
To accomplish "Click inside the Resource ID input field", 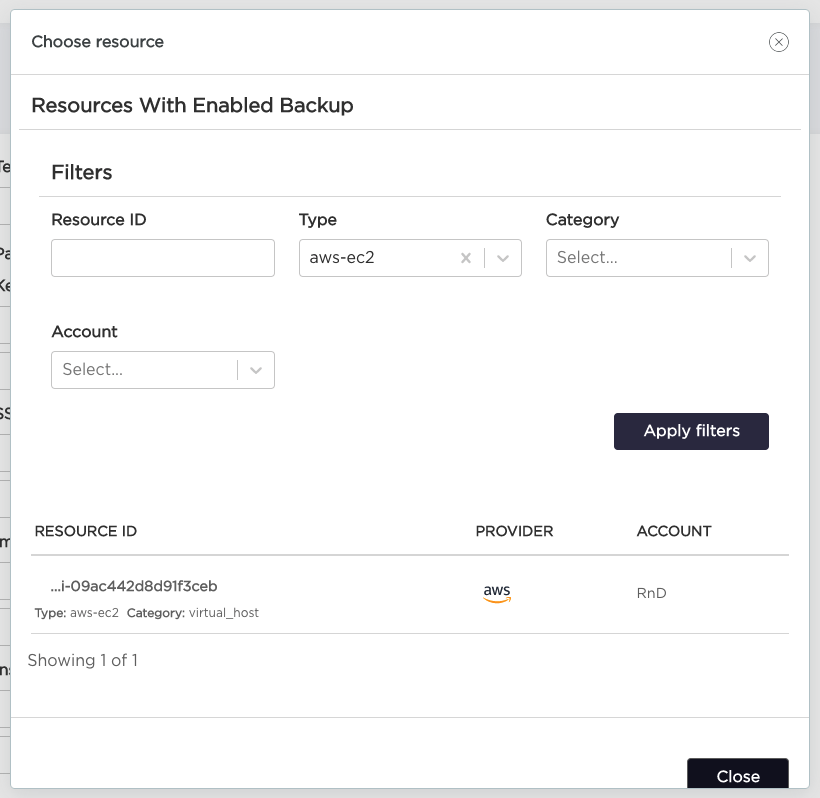I will click(162, 258).
